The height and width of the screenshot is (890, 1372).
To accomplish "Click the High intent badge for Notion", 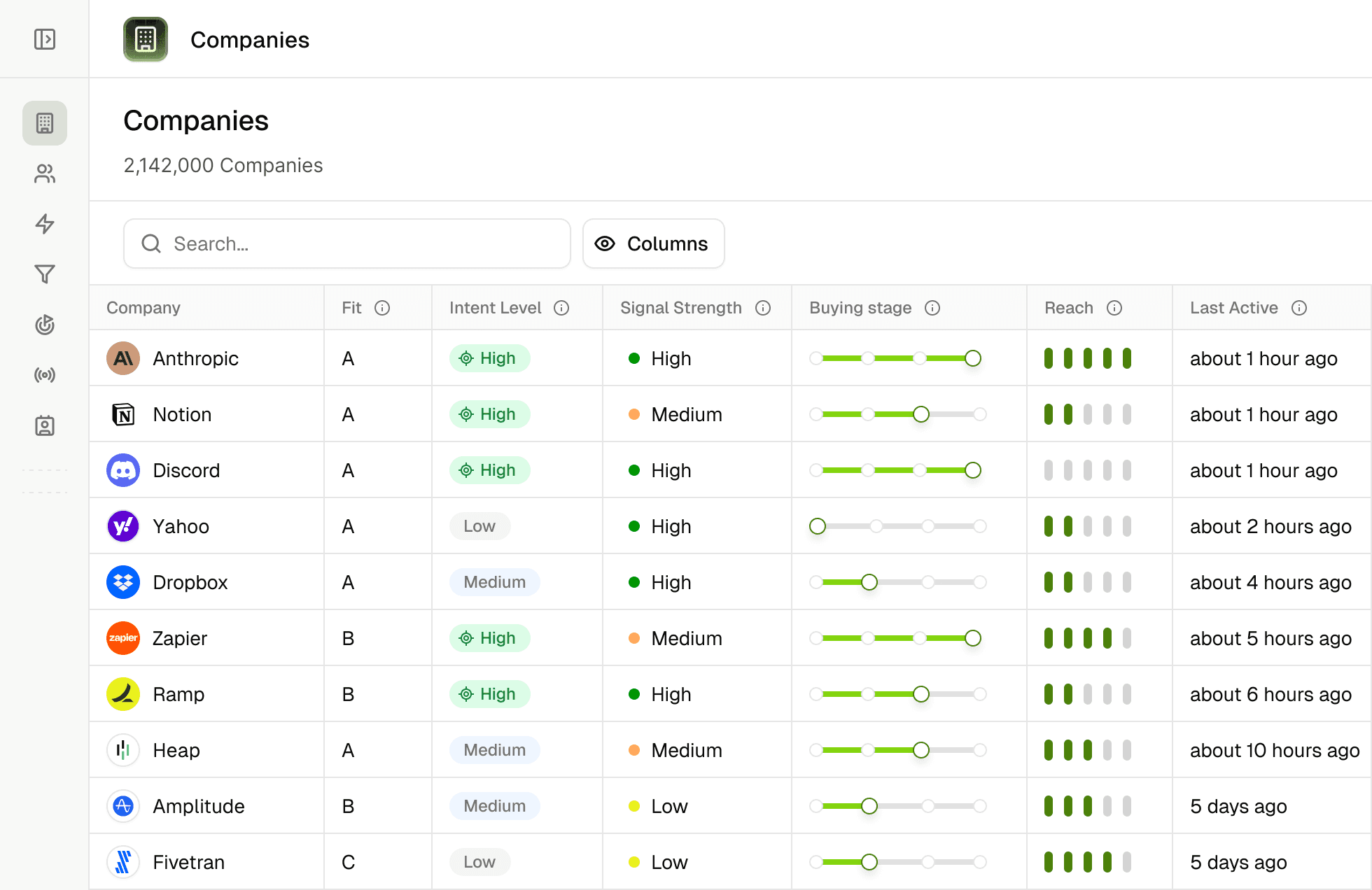I will pyautogui.click(x=489, y=414).
